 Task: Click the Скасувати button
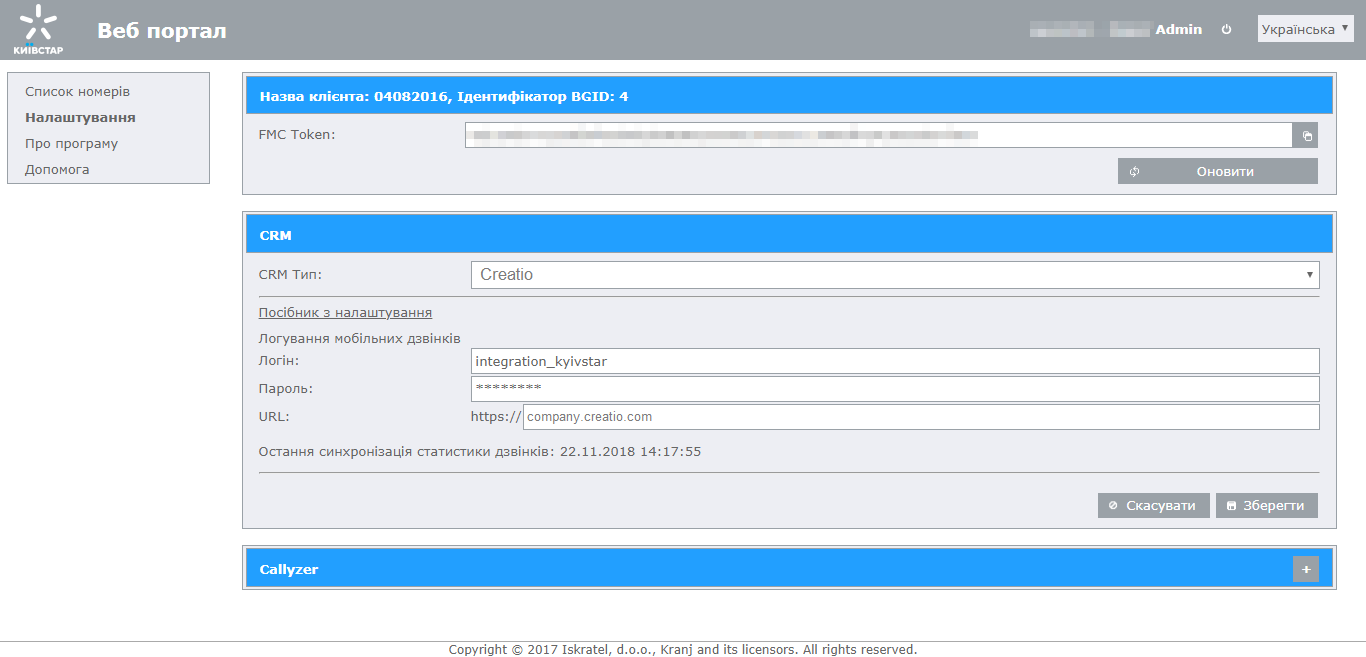click(x=1153, y=505)
